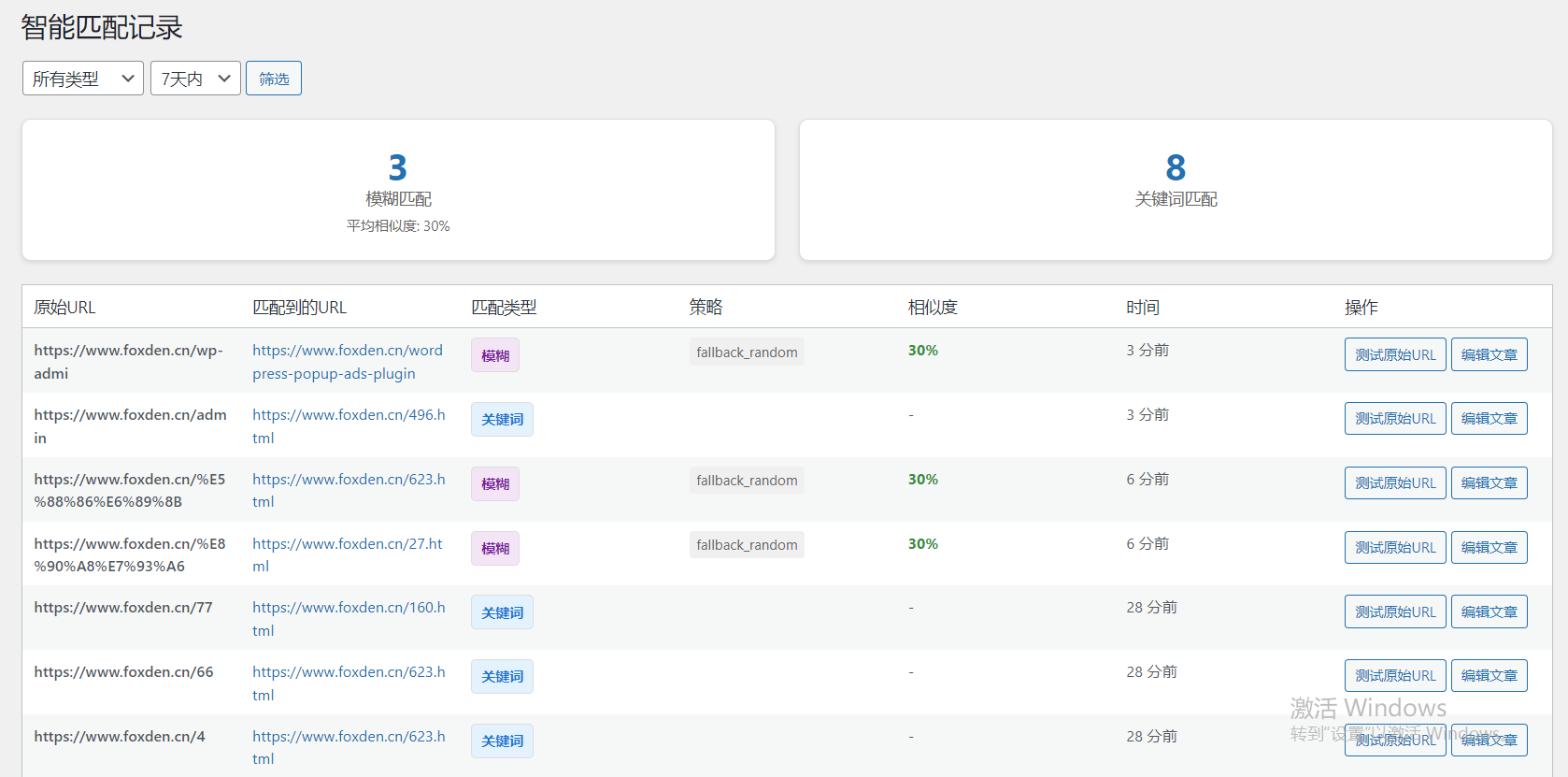Click the 关键词 badge in the /admin row
Screen dimensions: 1568x777
502,420
